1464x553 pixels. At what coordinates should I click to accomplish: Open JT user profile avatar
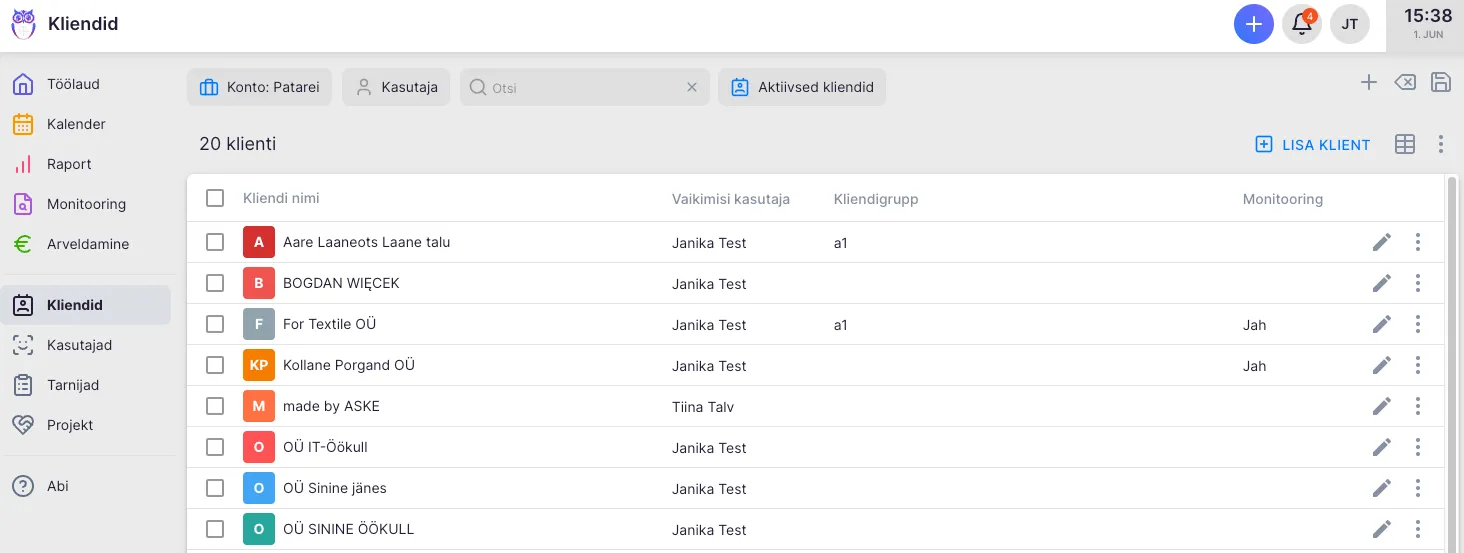click(x=1350, y=24)
